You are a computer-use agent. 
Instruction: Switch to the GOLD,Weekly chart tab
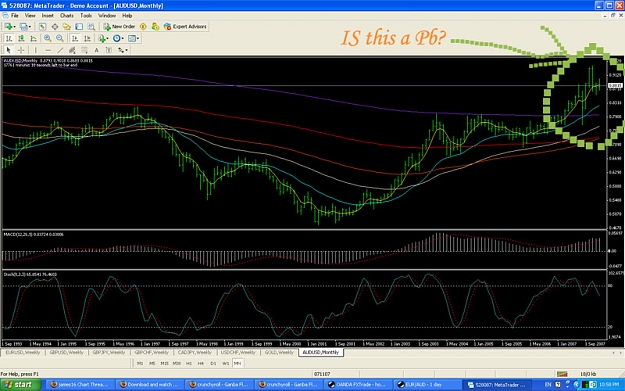coord(279,352)
